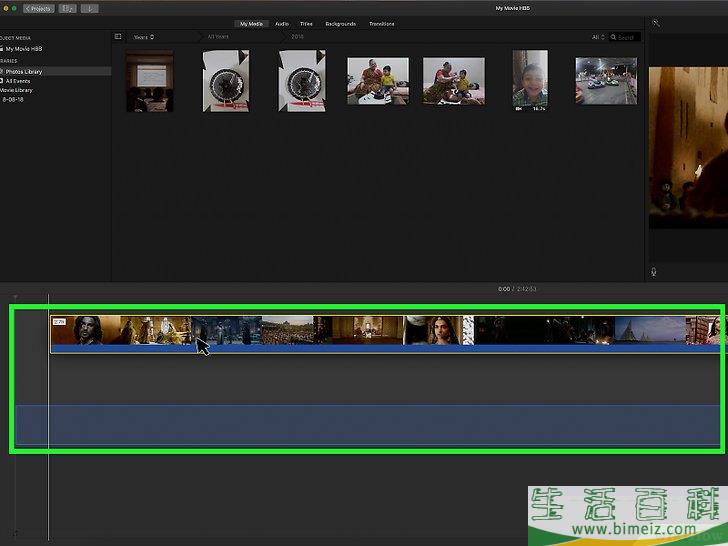Click the 2018 breadcrumb
728x546 pixels.
pos(297,37)
